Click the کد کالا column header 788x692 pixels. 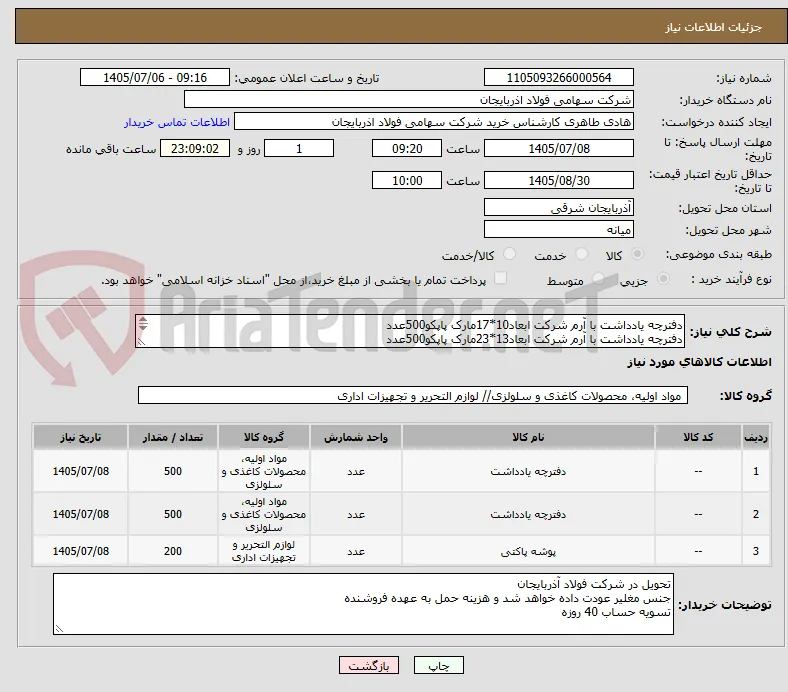(698, 437)
